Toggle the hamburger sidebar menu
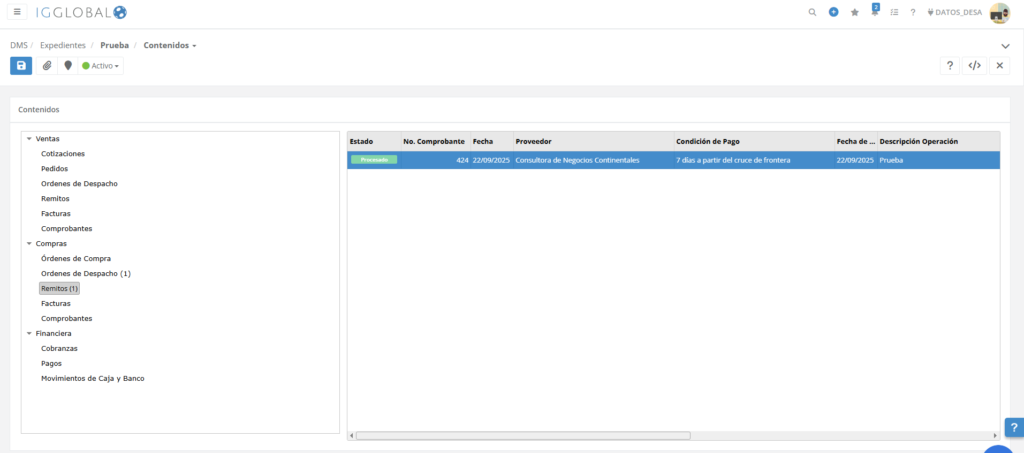Viewport: 1024px width, 453px height. point(17,12)
